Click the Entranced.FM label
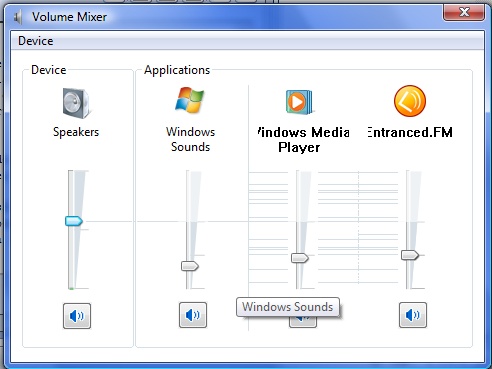The width and height of the screenshot is (492, 369). click(410, 132)
